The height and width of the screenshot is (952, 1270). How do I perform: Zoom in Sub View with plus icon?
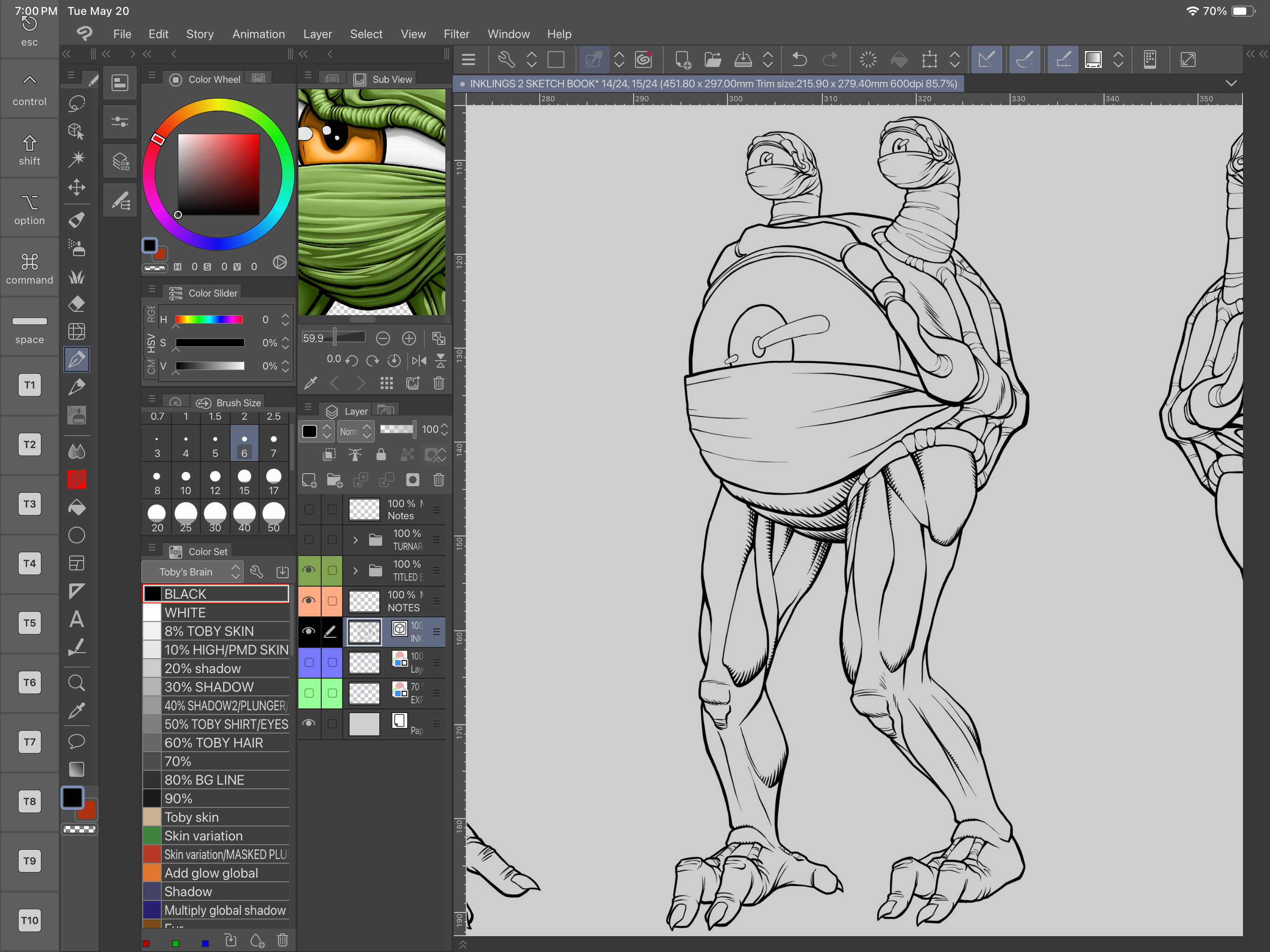[409, 338]
